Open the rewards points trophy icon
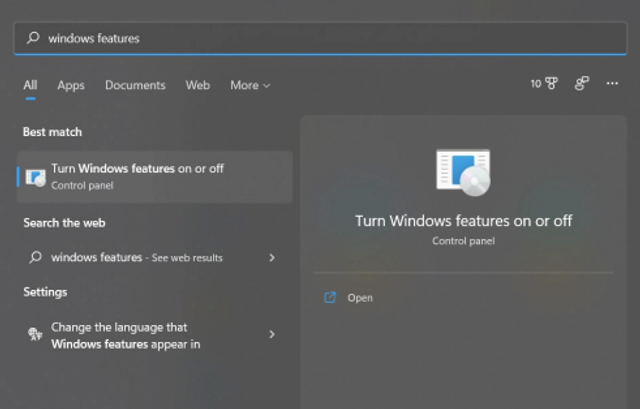 (551, 84)
